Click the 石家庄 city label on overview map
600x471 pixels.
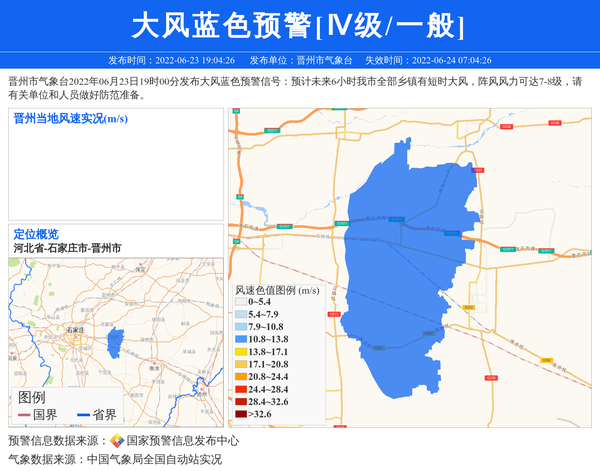75,330
